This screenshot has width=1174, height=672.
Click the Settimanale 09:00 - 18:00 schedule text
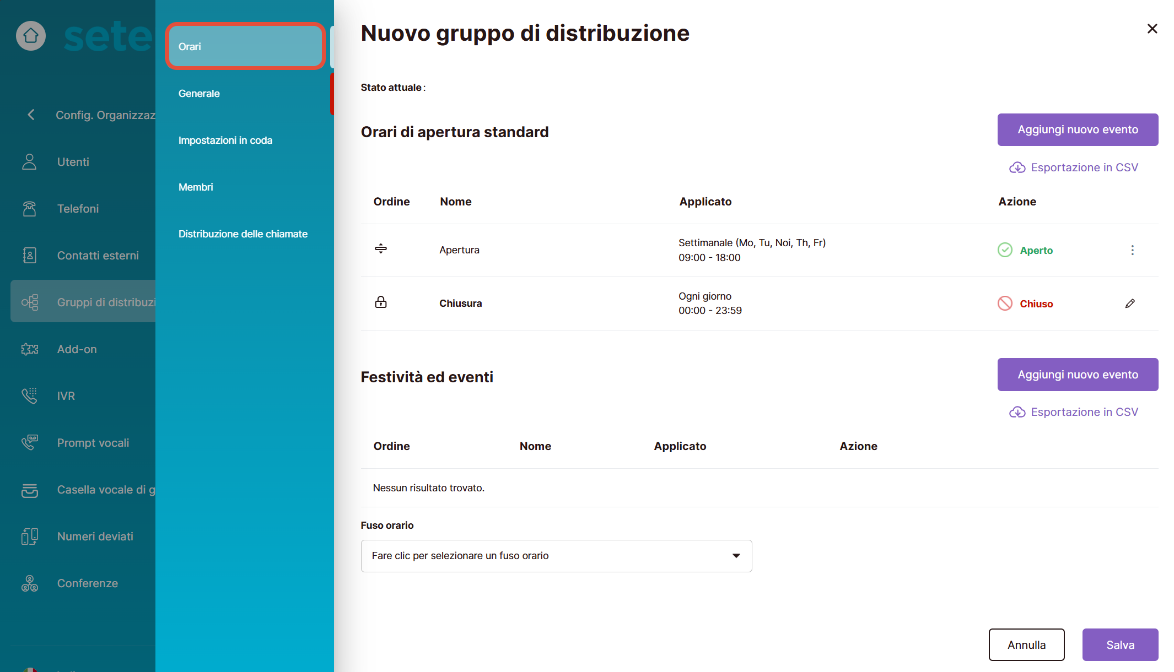point(752,250)
